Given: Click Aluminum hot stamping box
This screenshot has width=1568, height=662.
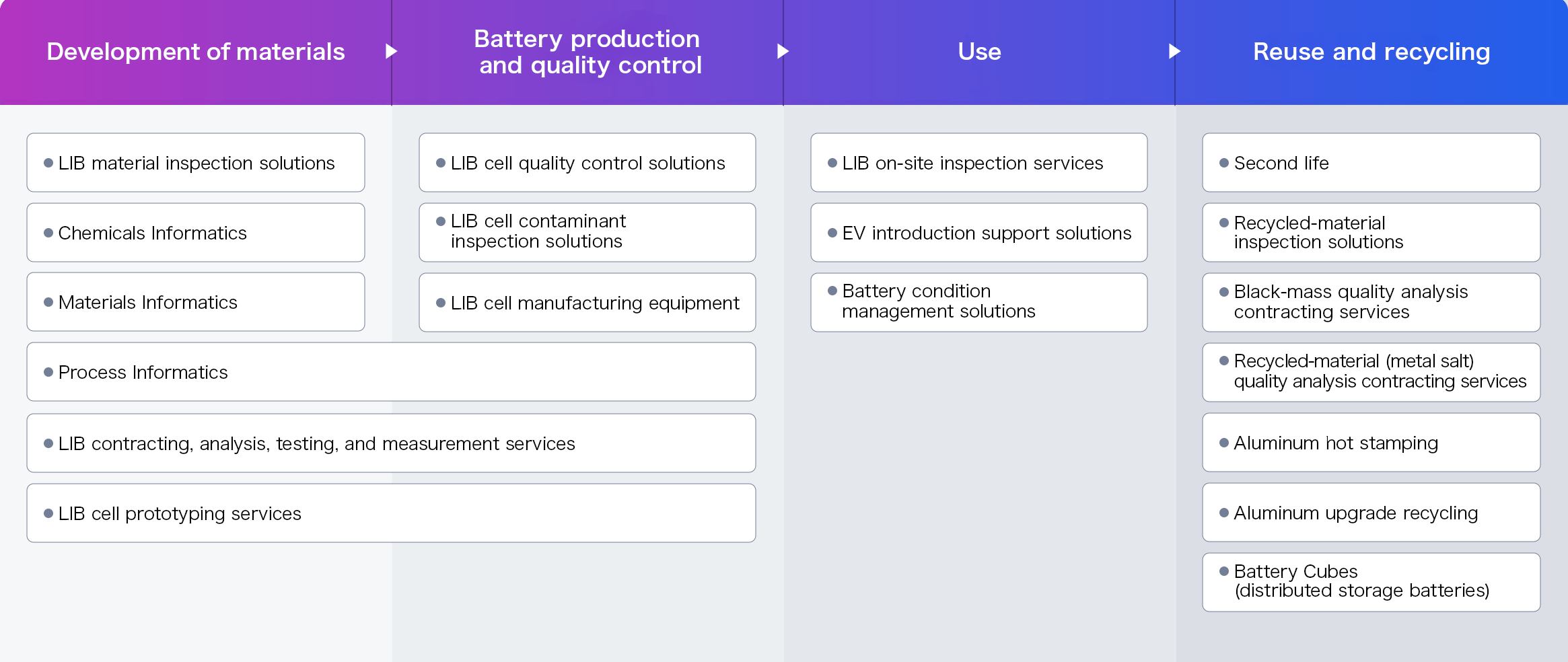Looking at the screenshot, I should pyautogui.click(x=1371, y=443).
